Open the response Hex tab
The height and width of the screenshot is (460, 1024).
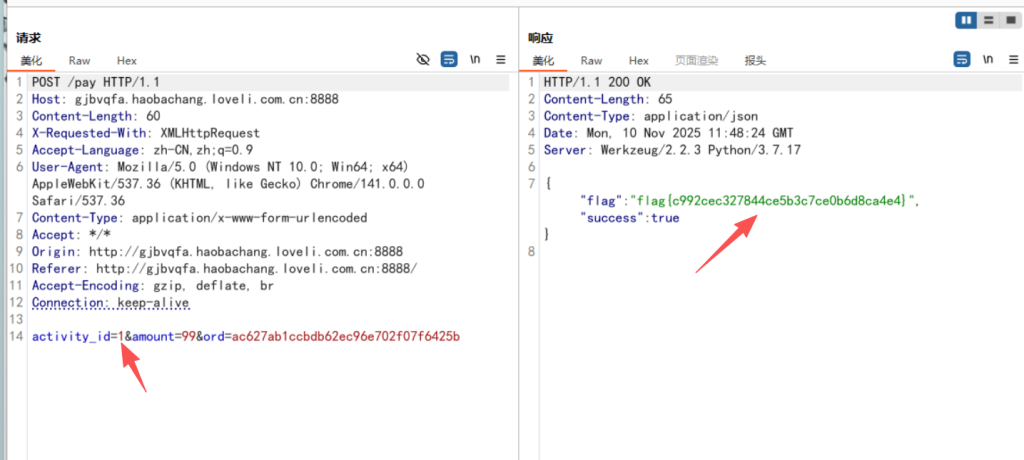tap(639, 61)
